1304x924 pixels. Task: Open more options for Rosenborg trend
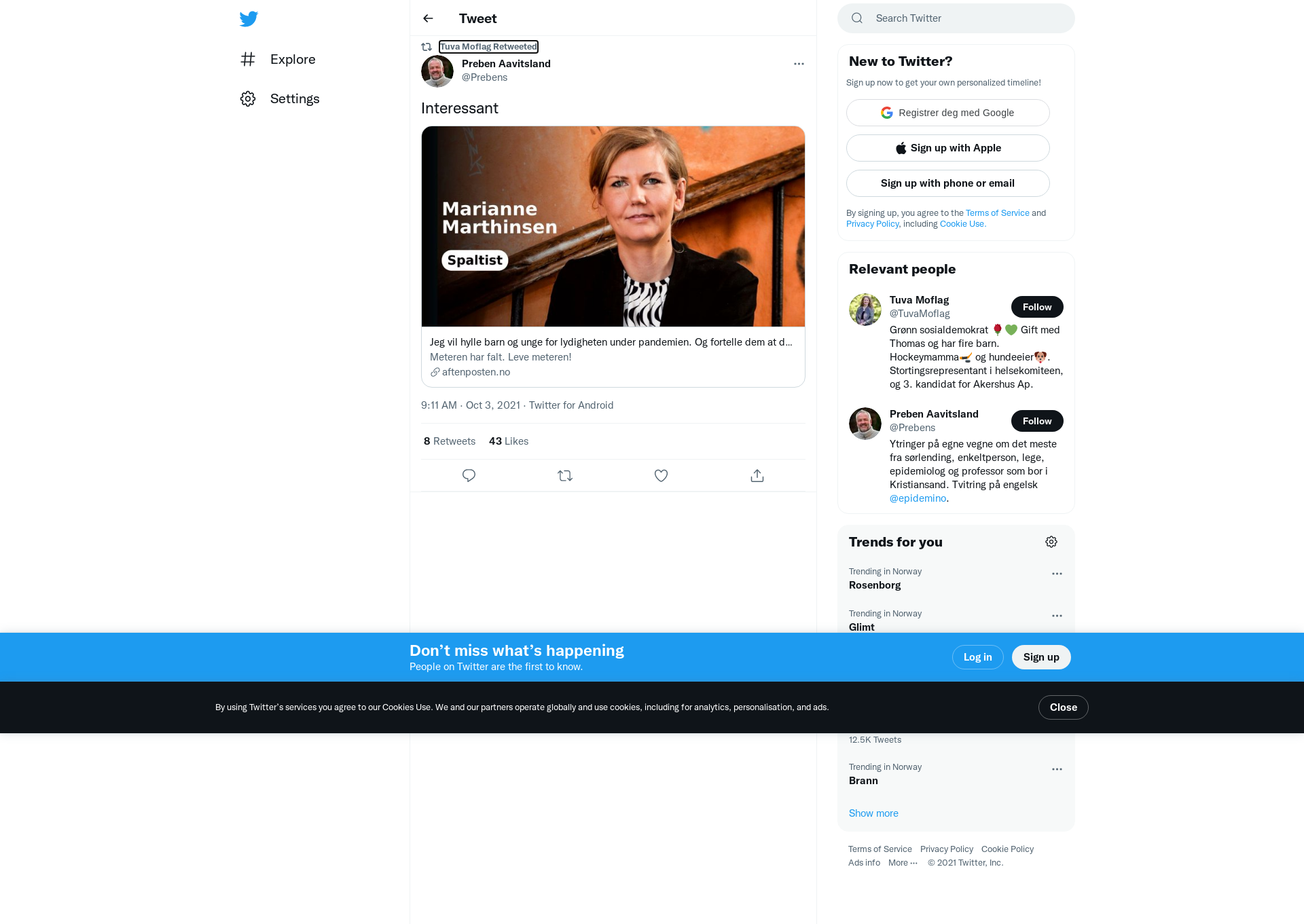1057,574
